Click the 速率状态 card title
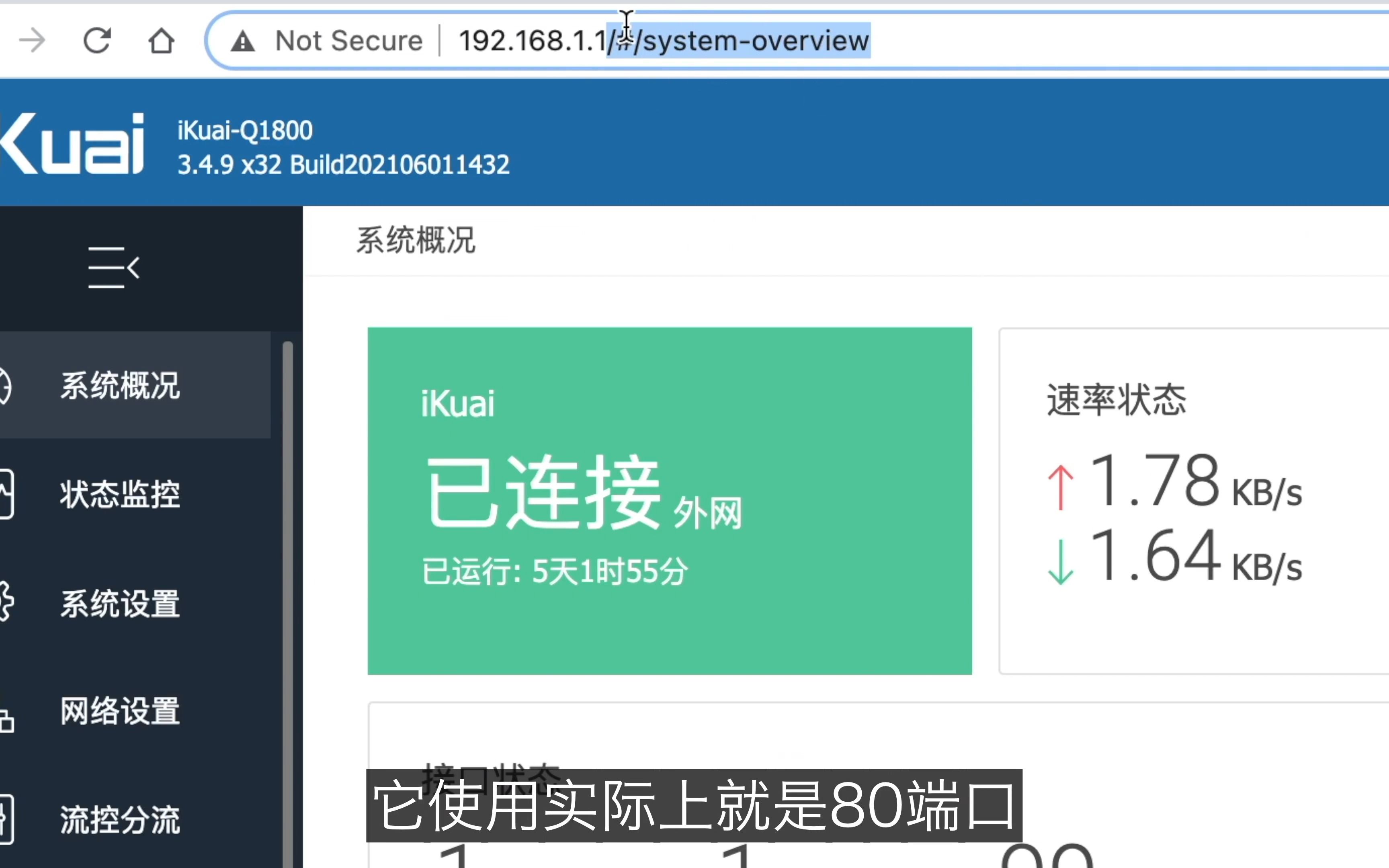The image size is (1389, 868). [1117, 399]
